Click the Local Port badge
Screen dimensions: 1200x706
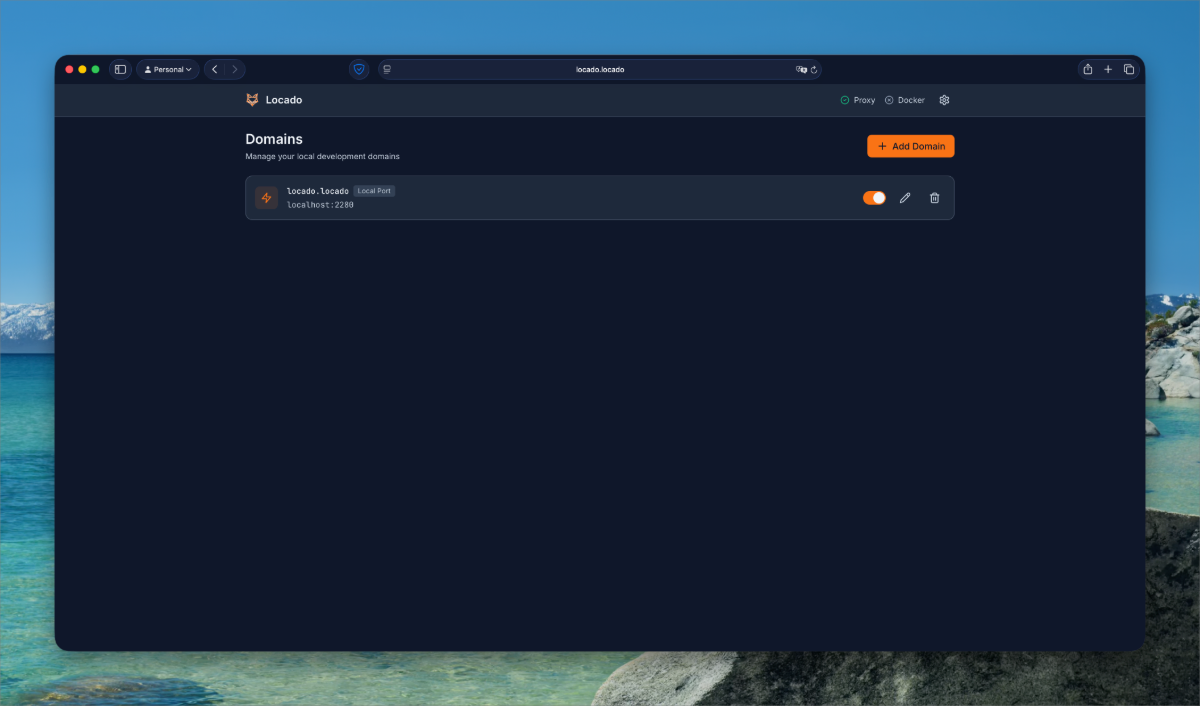pos(374,190)
